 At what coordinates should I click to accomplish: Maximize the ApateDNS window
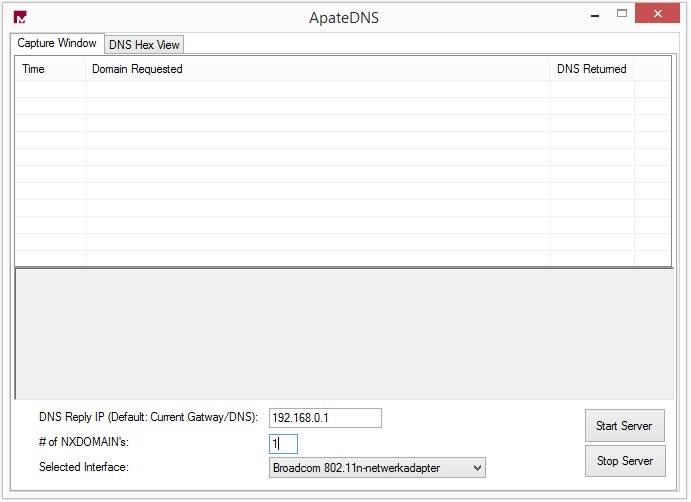[622, 14]
